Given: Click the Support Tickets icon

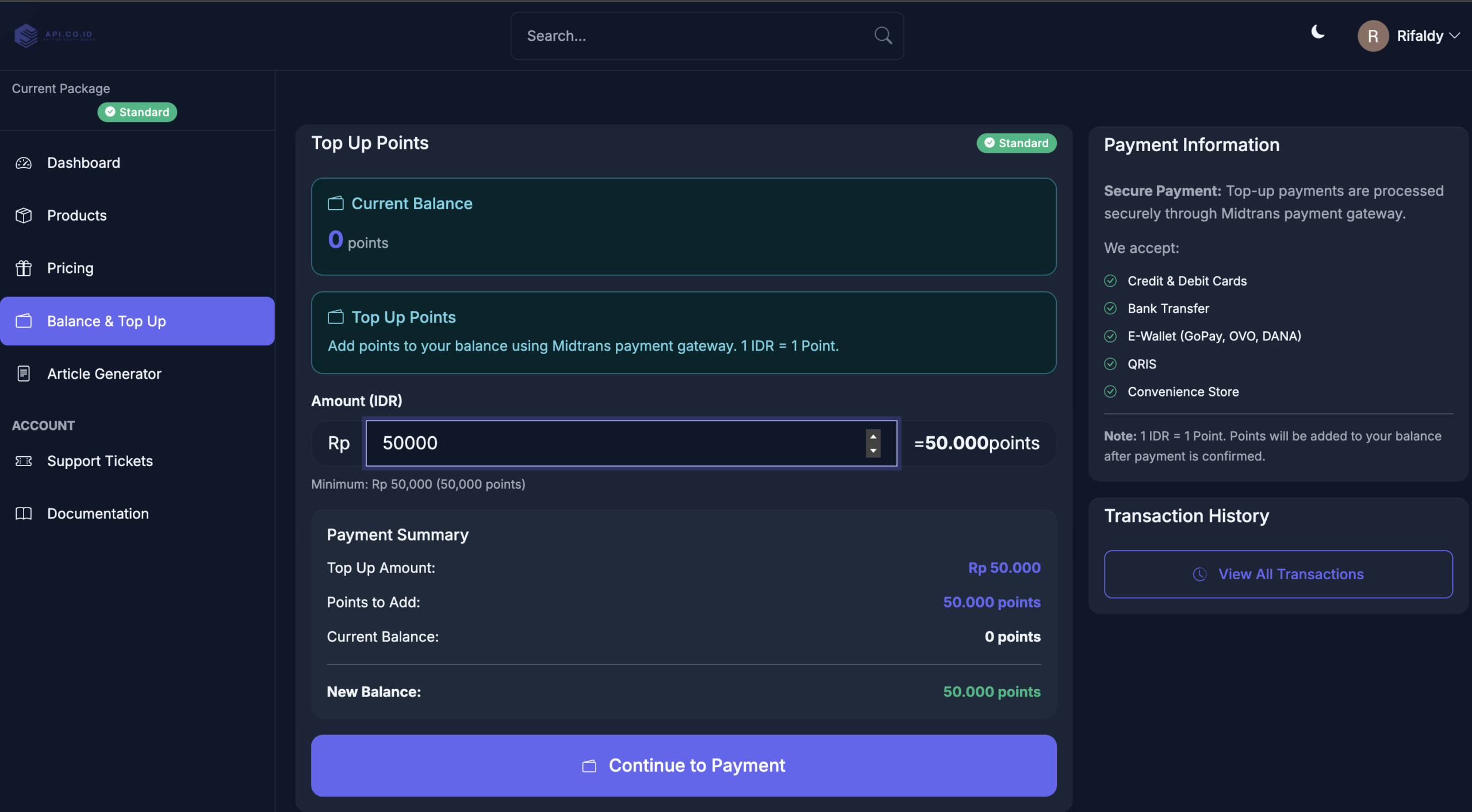Looking at the screenshot, I should [24, 460].
